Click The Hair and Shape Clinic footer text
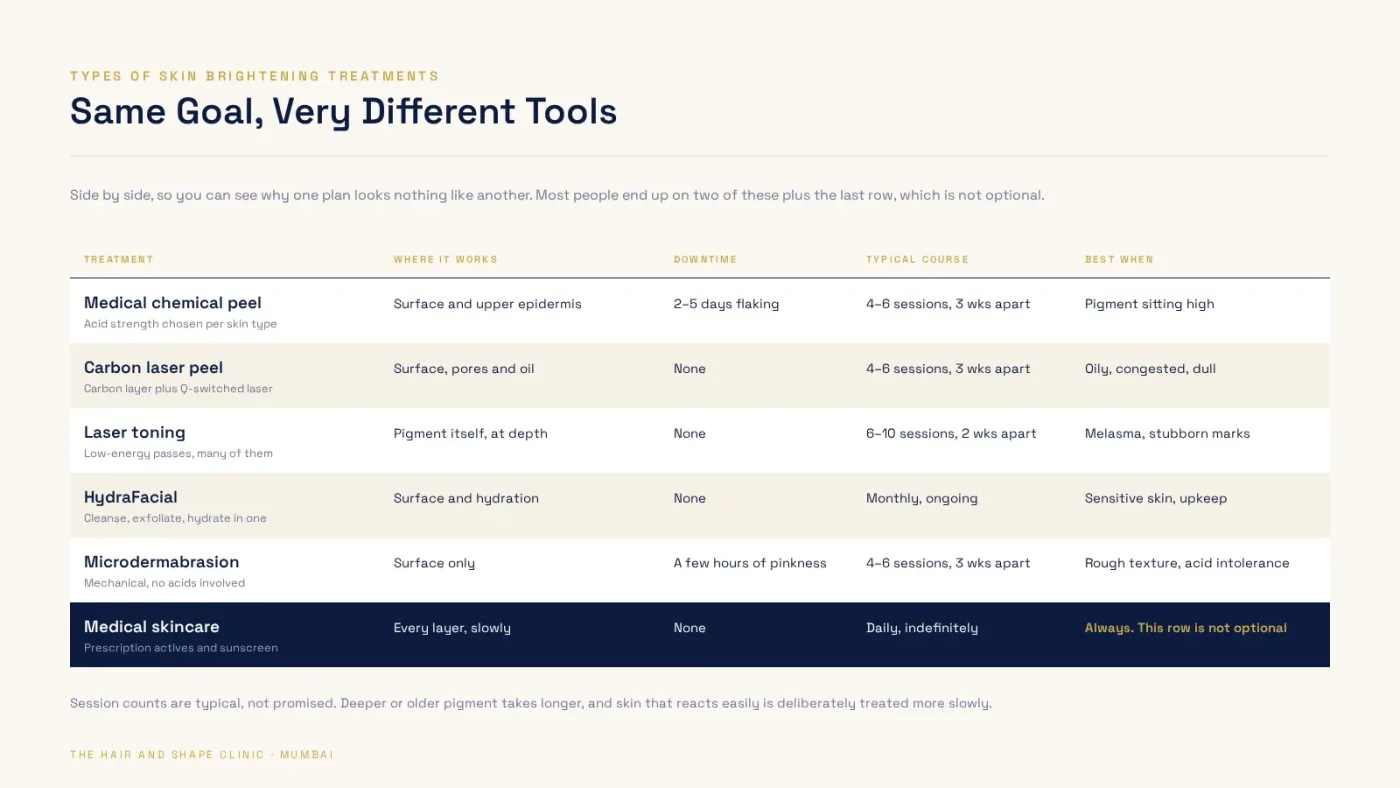Image resolution: width=1400 pixels, height=788 pixels. coord(202,755)
